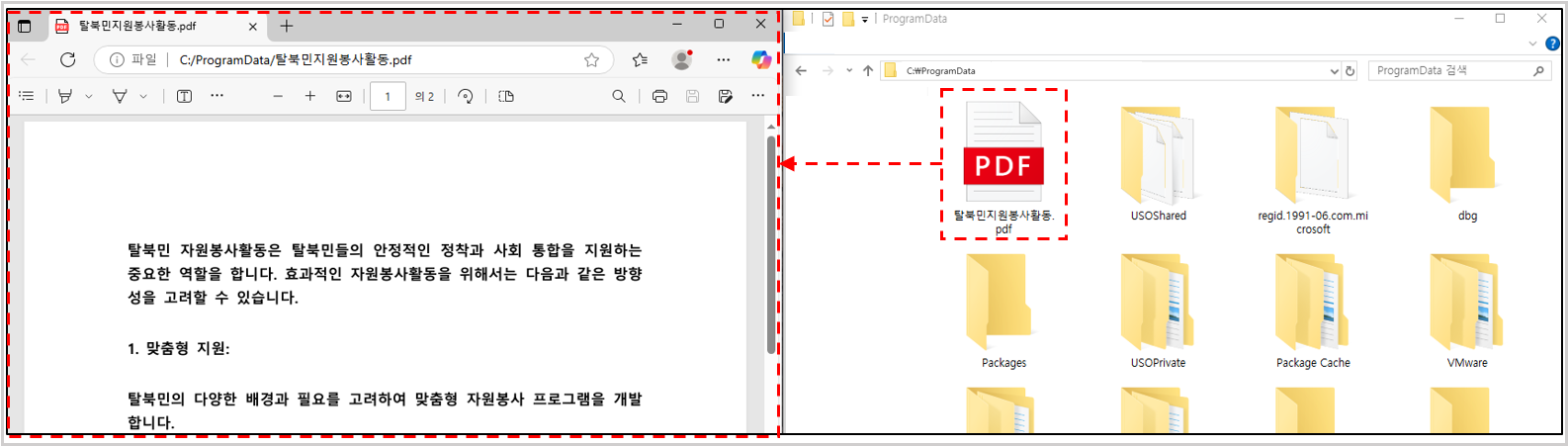The image size is (1568, 446).
Task: Go back in File Explorer
Action: pos(801,71)
